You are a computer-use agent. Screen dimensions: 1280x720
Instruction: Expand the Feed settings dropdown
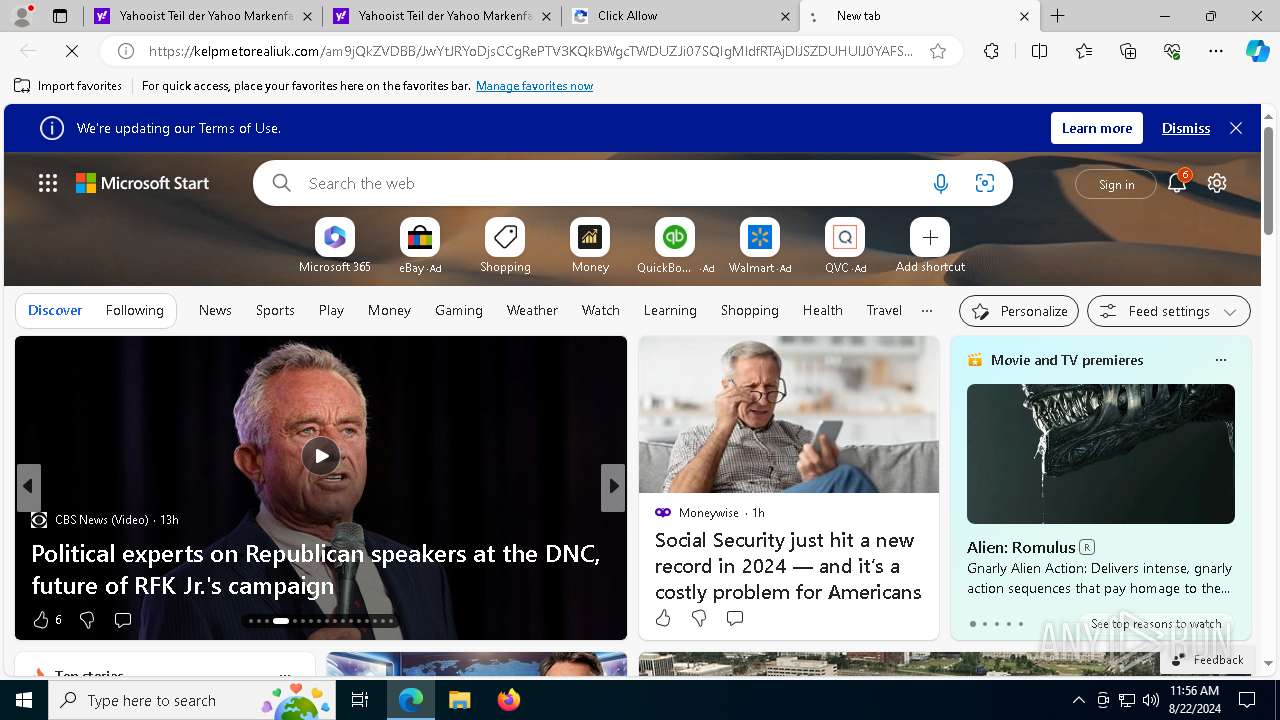coord(1169,311)
